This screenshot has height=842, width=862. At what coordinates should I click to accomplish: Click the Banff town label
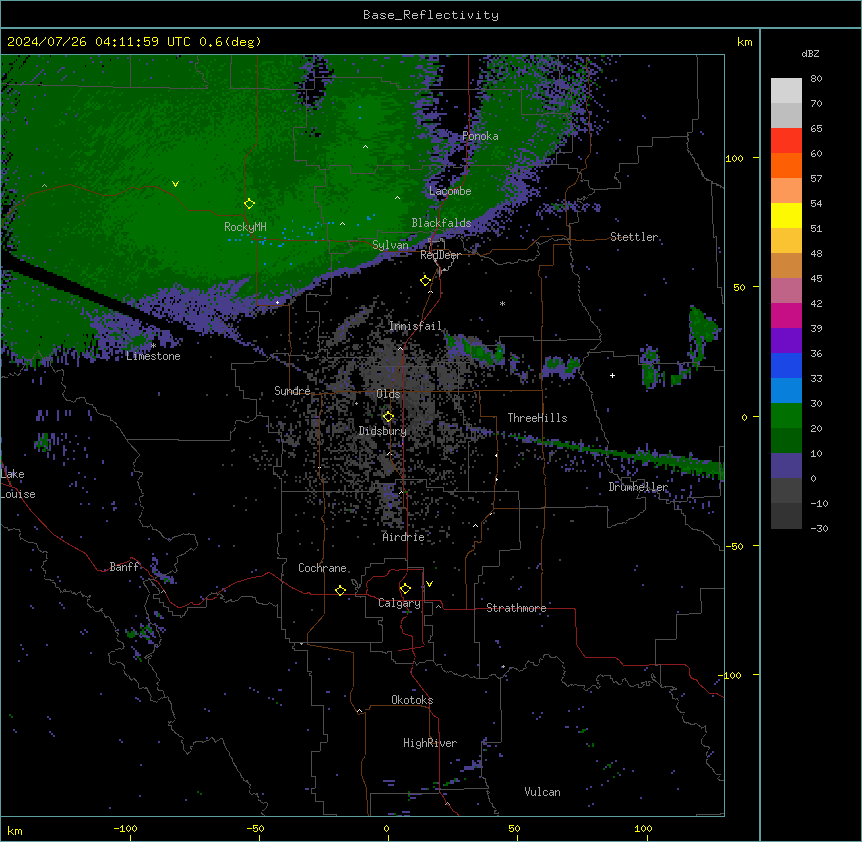pos(124,567)
